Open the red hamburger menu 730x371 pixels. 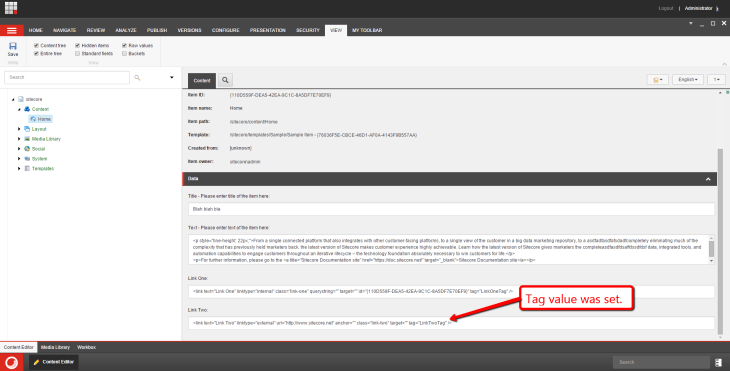point(12,30)
